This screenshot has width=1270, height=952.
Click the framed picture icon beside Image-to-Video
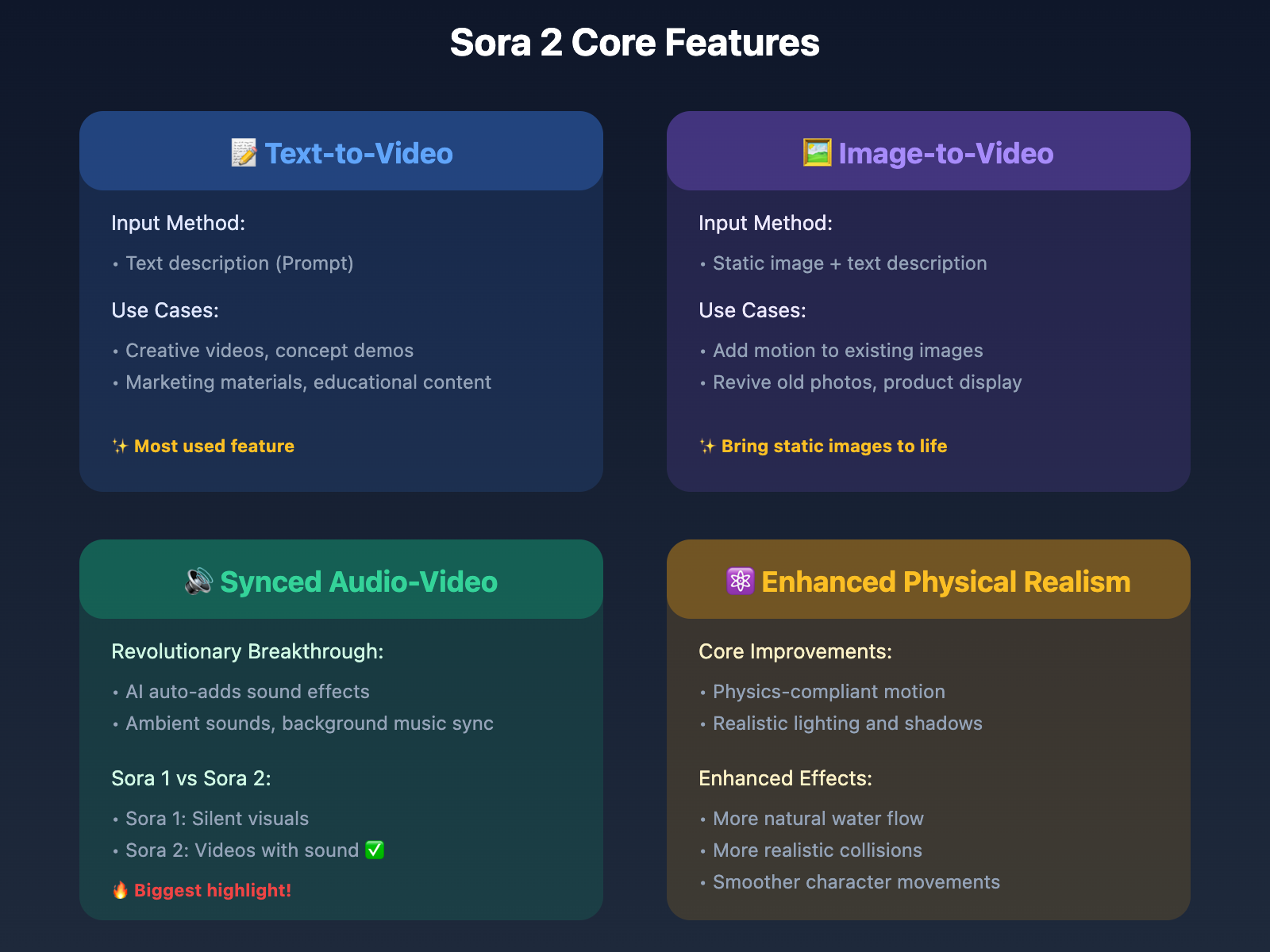coord(817,152)
